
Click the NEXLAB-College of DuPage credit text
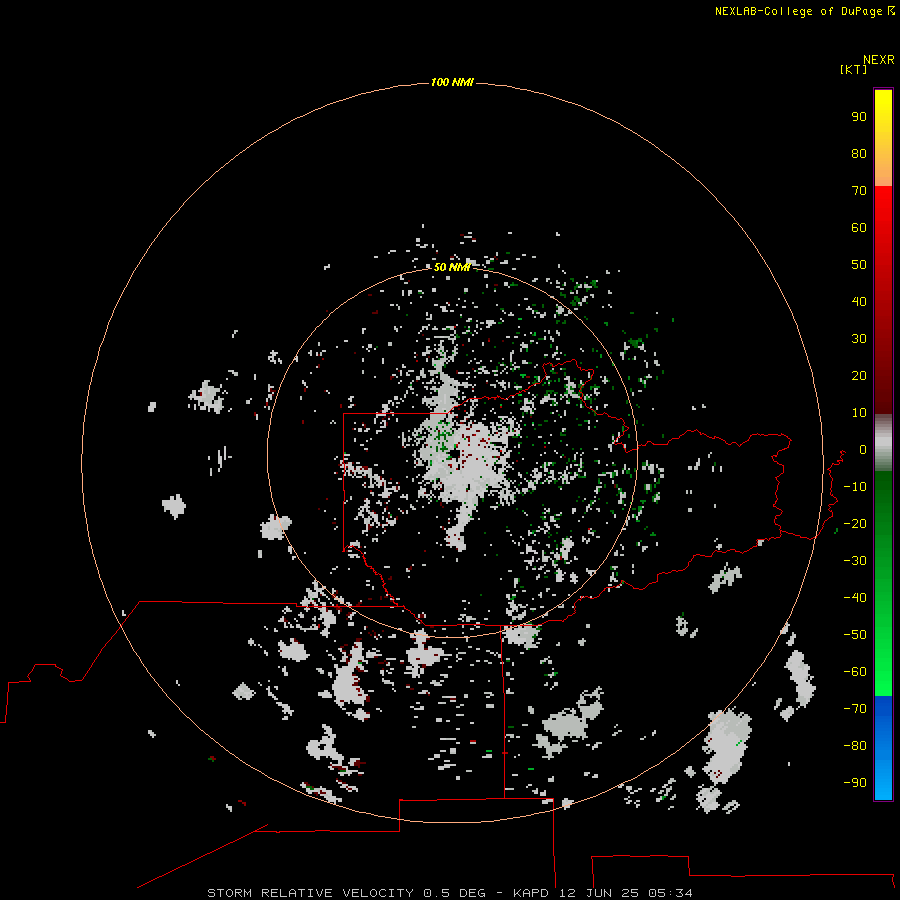click(798, 11)
